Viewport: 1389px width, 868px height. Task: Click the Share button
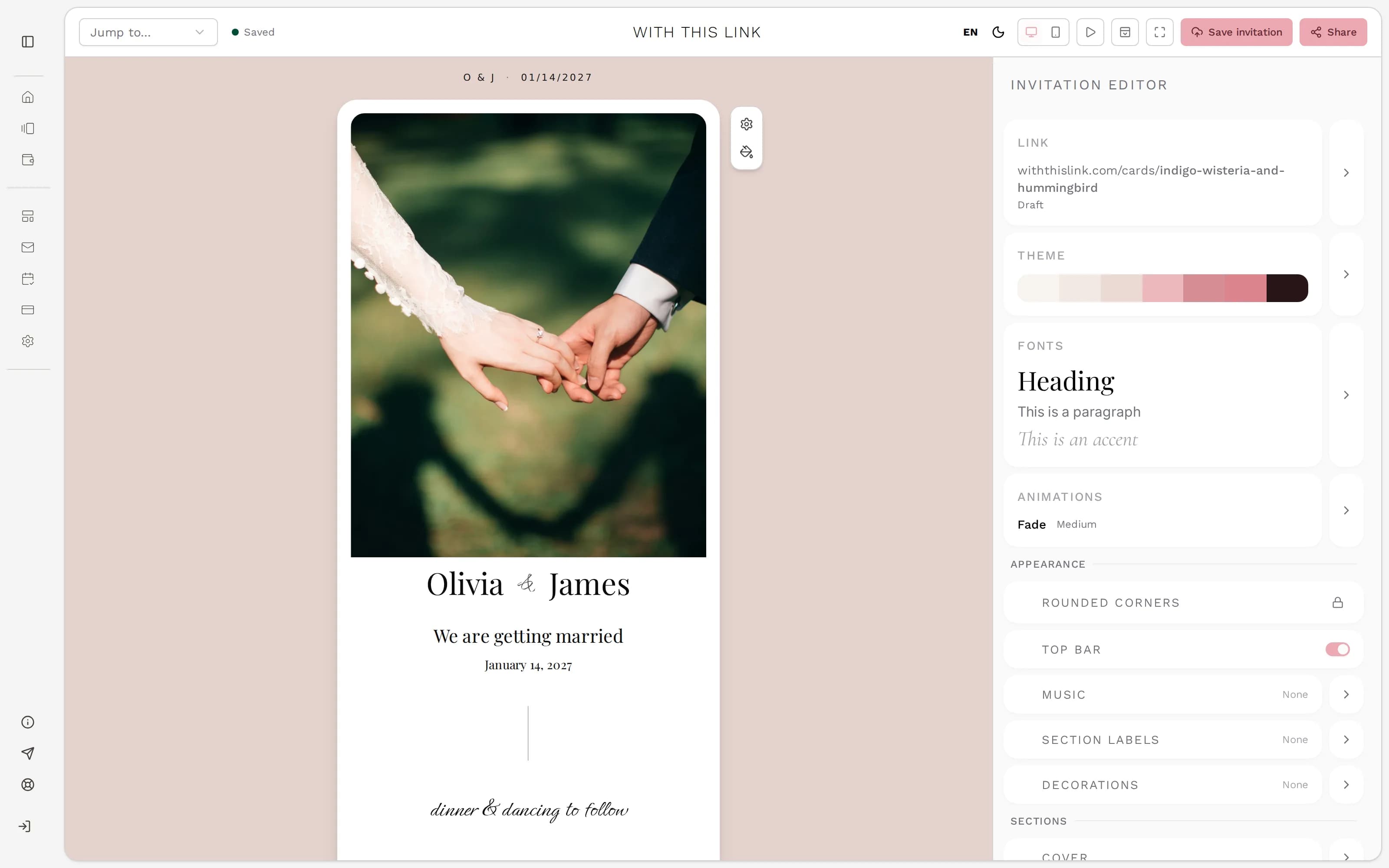click(1333, 32)
